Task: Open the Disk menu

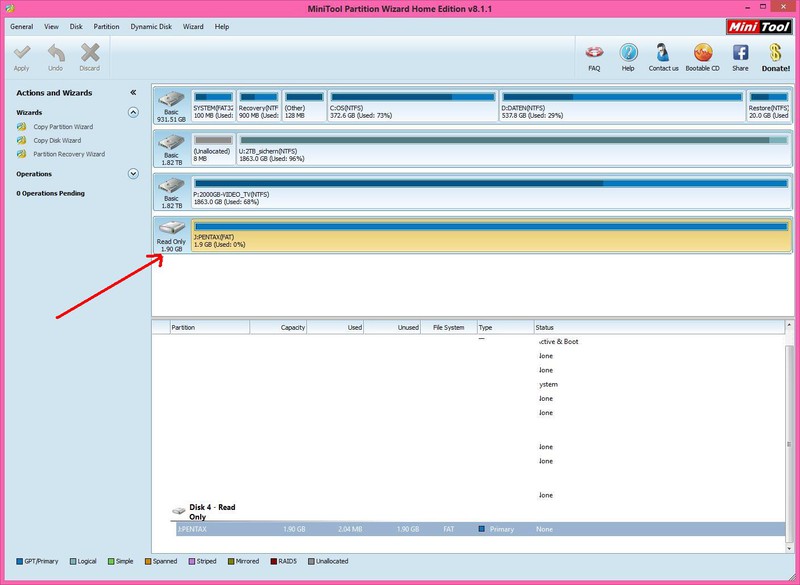Action: coord(76,27)
